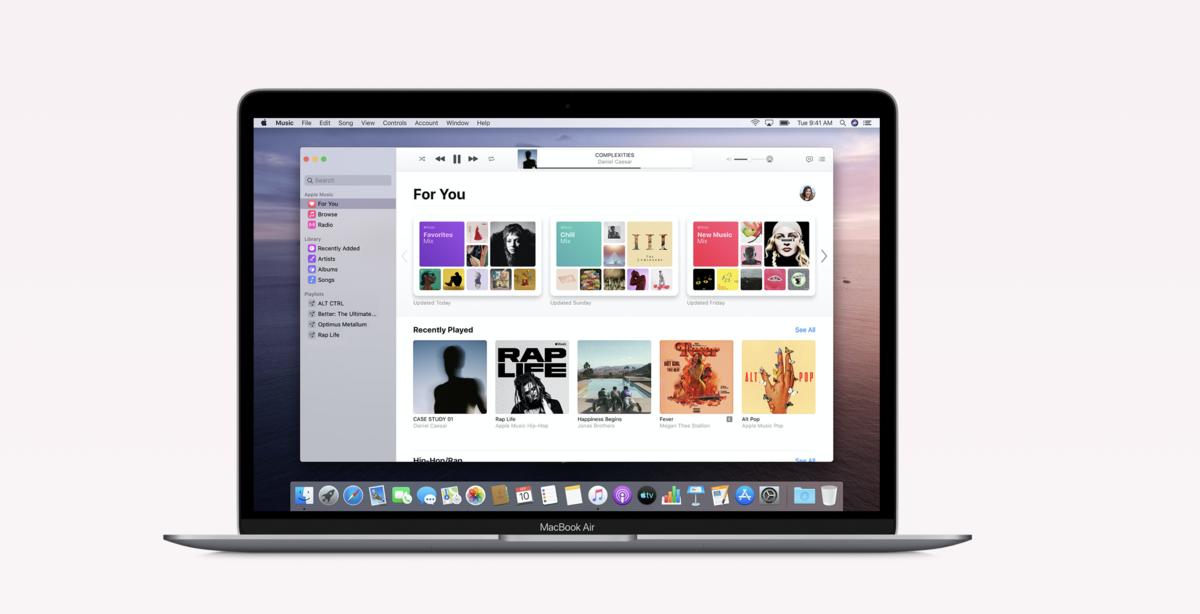The image size is (1200, 614).
Task: Open Browse in the sidebar
Action: point(350,214)
